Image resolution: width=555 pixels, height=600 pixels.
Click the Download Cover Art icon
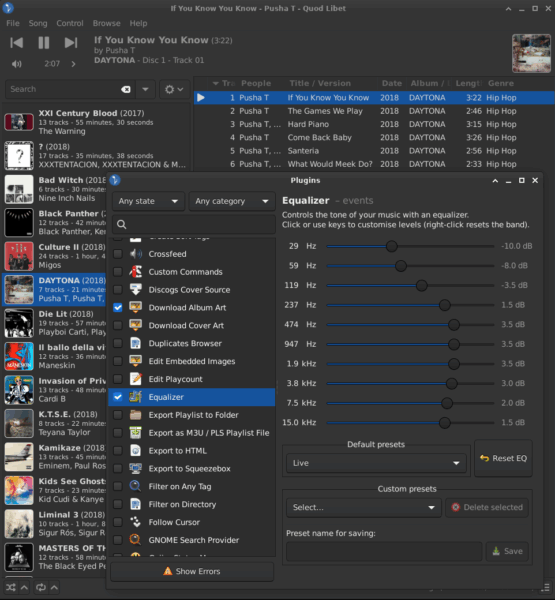(135, 325)
